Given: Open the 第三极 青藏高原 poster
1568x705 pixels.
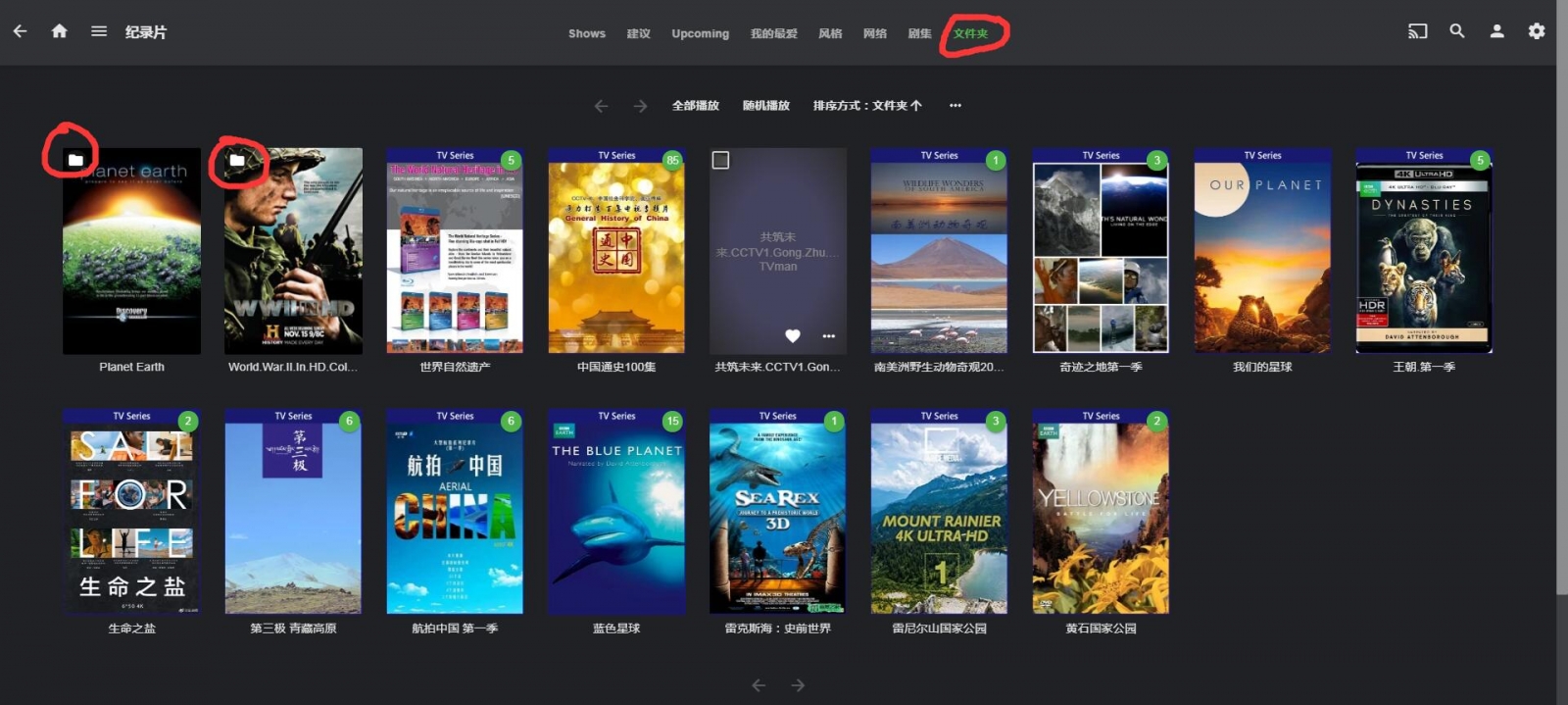Looking at the screenshot, I should point(293,512).
